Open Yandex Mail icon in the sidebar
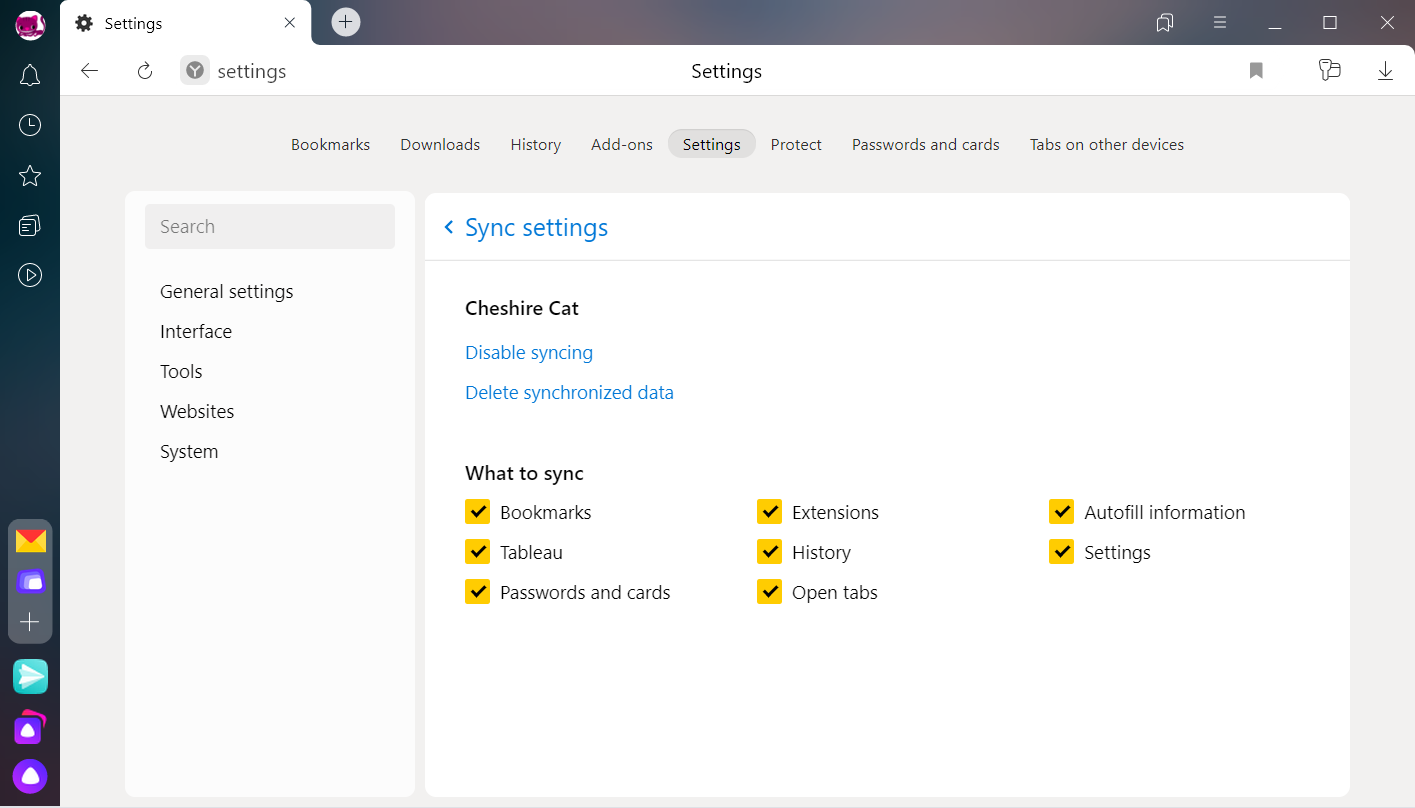Screen dimensions: 1415x808 [31, 541]
